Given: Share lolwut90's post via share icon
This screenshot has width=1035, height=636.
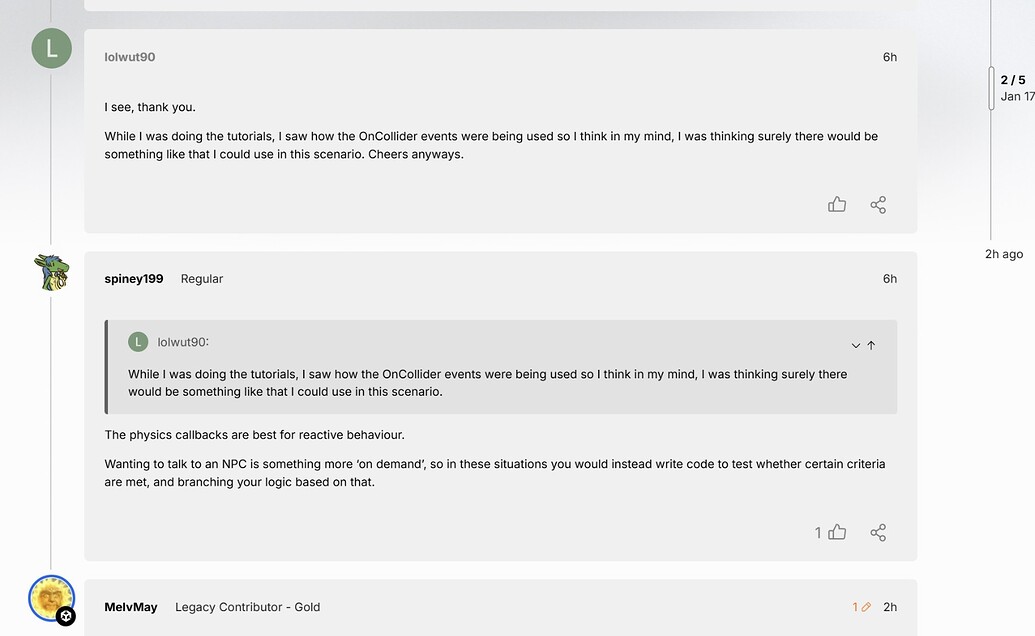Looking at the screenshot, I should pos(878,205).
